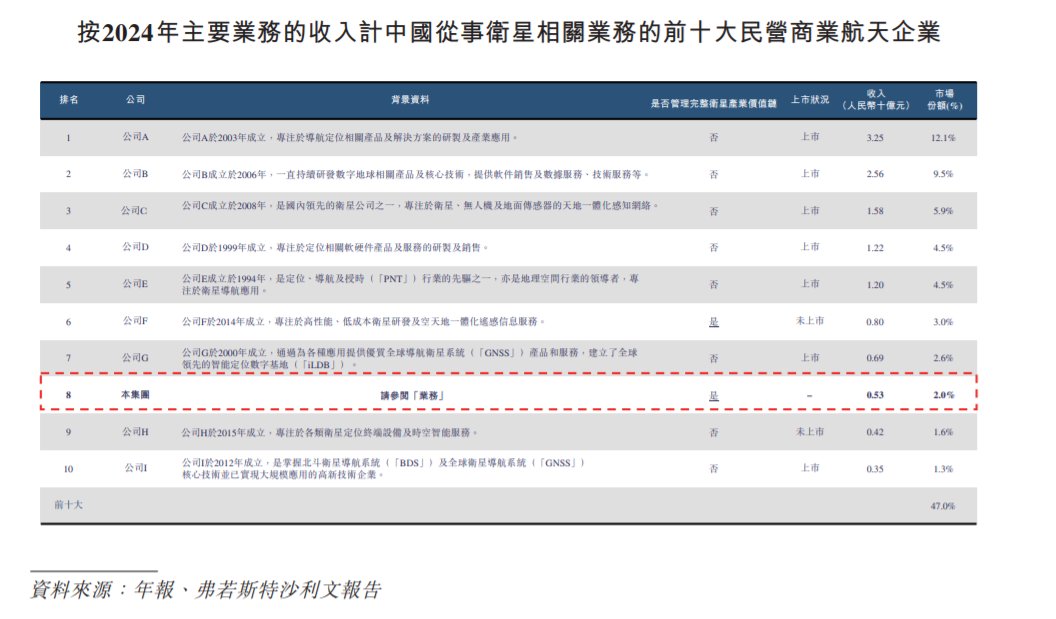Click the 3.25 revenue value for 公司A
Viewport: 1056px width, 619px height.
click(x=875, y=137)
